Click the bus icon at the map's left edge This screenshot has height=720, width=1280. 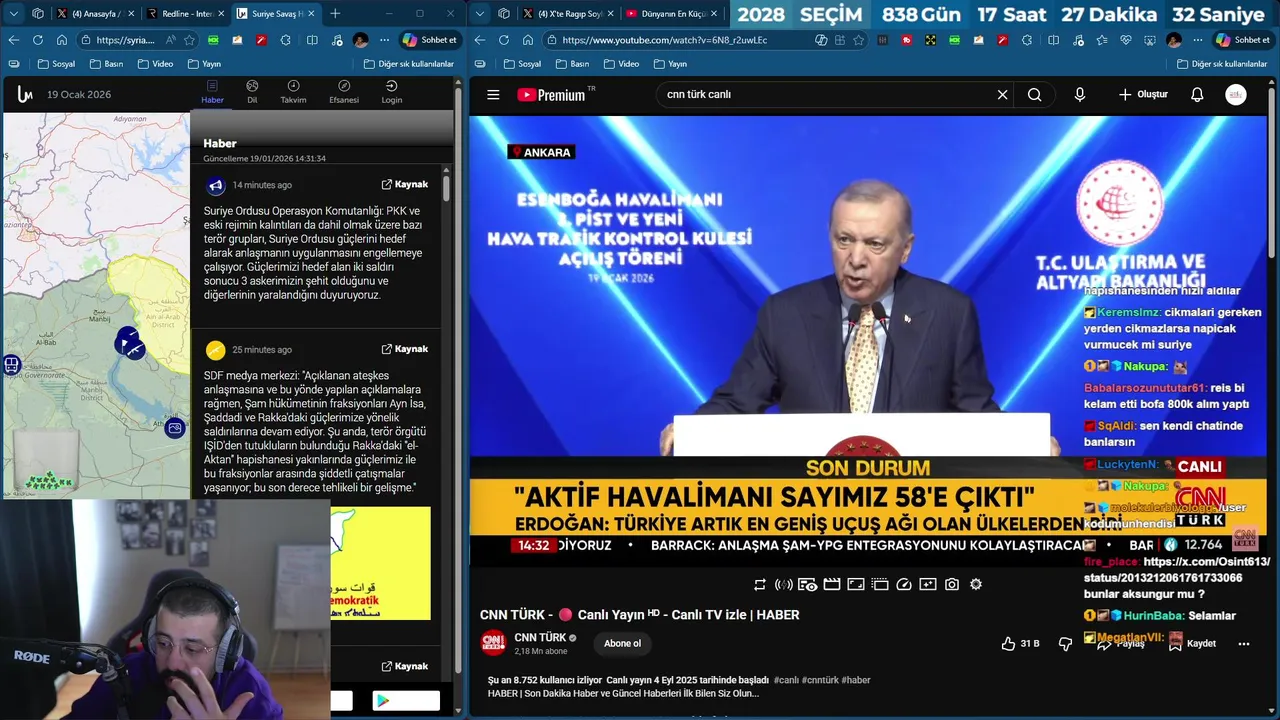tap(11, 365)
